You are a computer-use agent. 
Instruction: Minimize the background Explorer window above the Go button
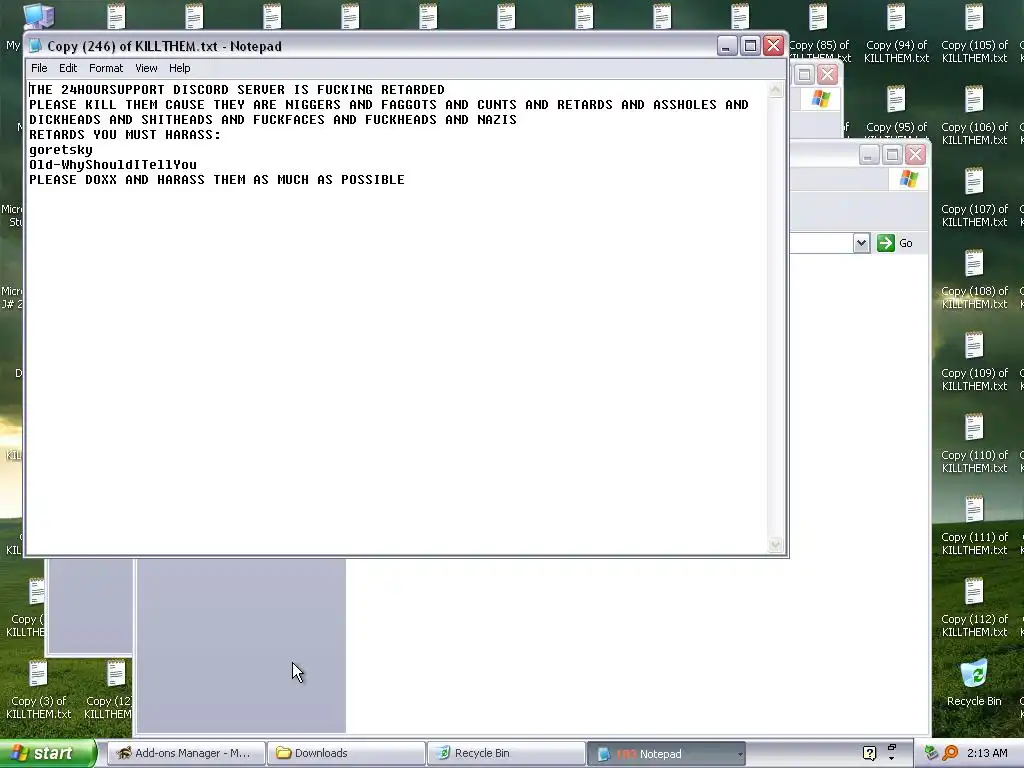coord(869,155)
